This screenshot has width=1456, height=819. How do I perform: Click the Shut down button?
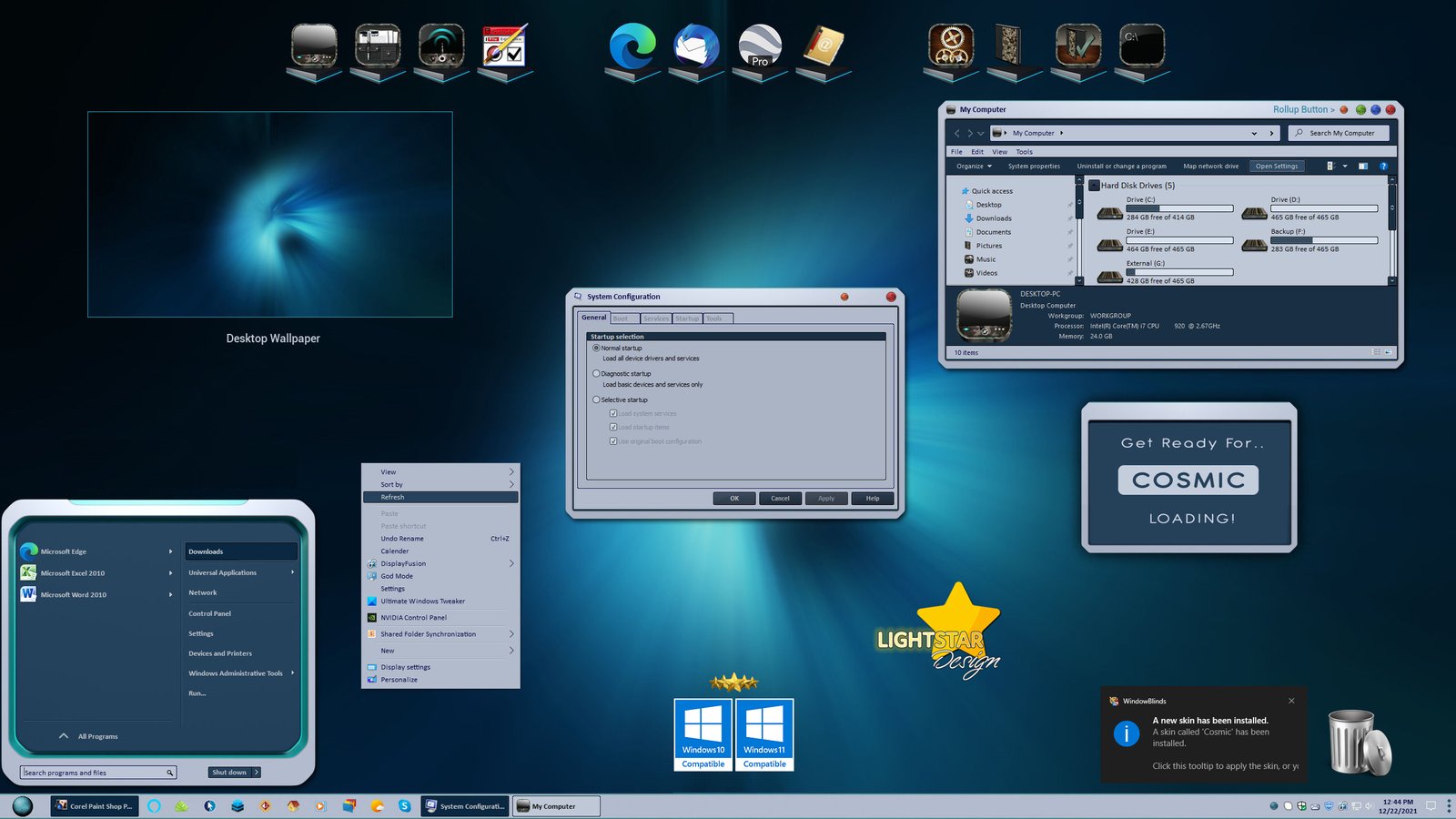(x=229, y=773)
